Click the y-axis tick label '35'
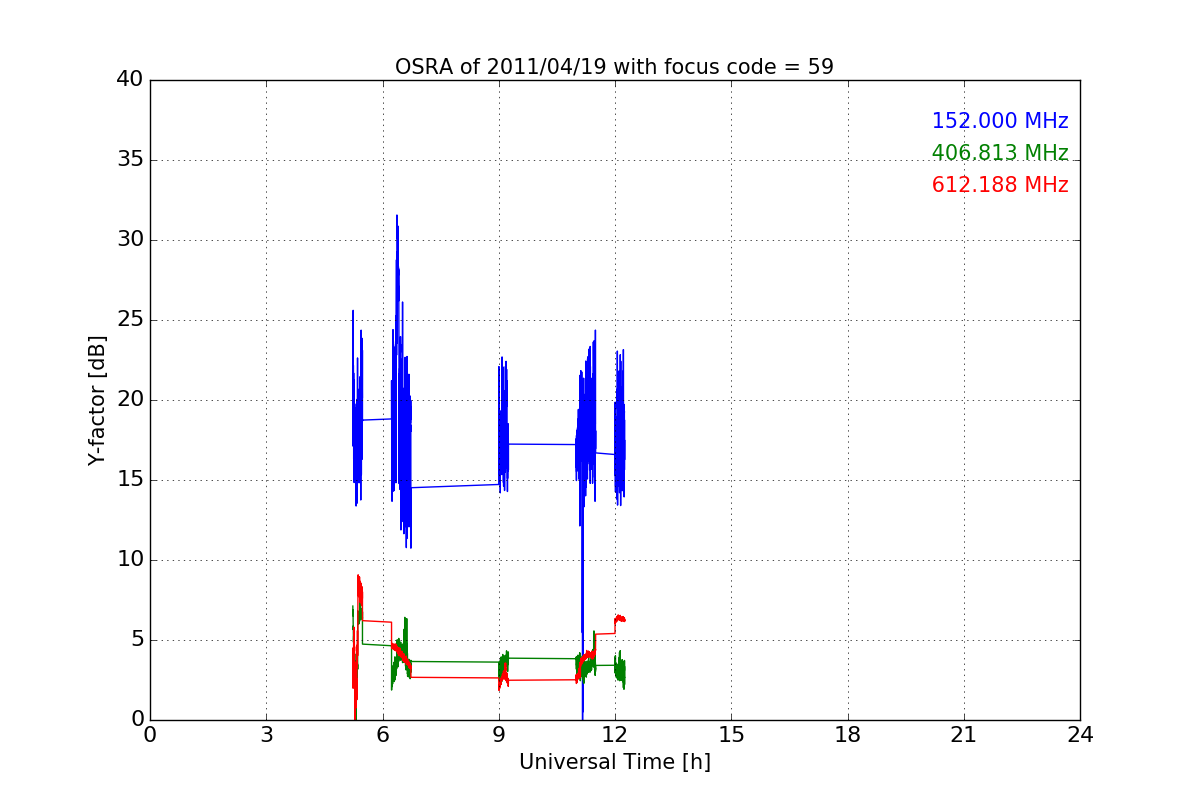Screen dimensions: 1200x800 click(x=130, y=160)
